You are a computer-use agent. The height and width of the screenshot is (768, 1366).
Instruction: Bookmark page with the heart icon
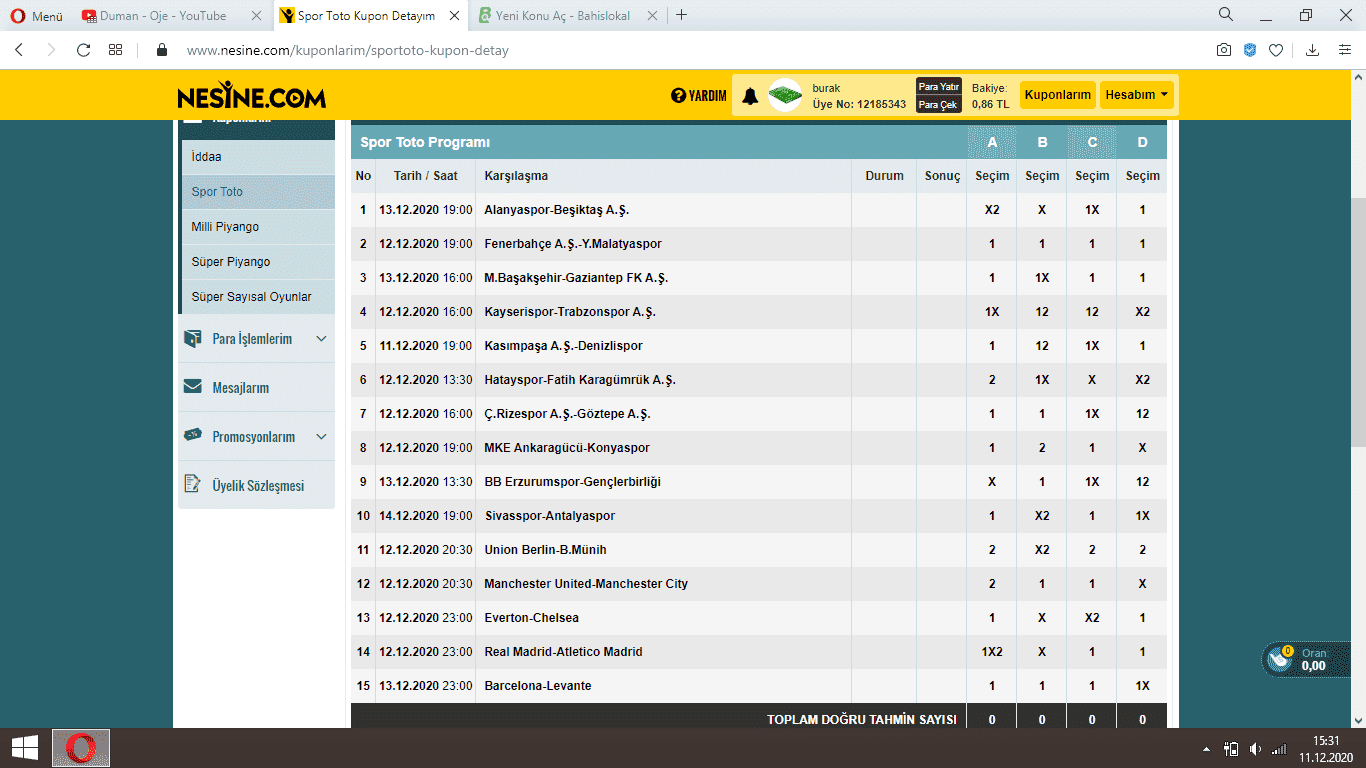pos(1276,50)
